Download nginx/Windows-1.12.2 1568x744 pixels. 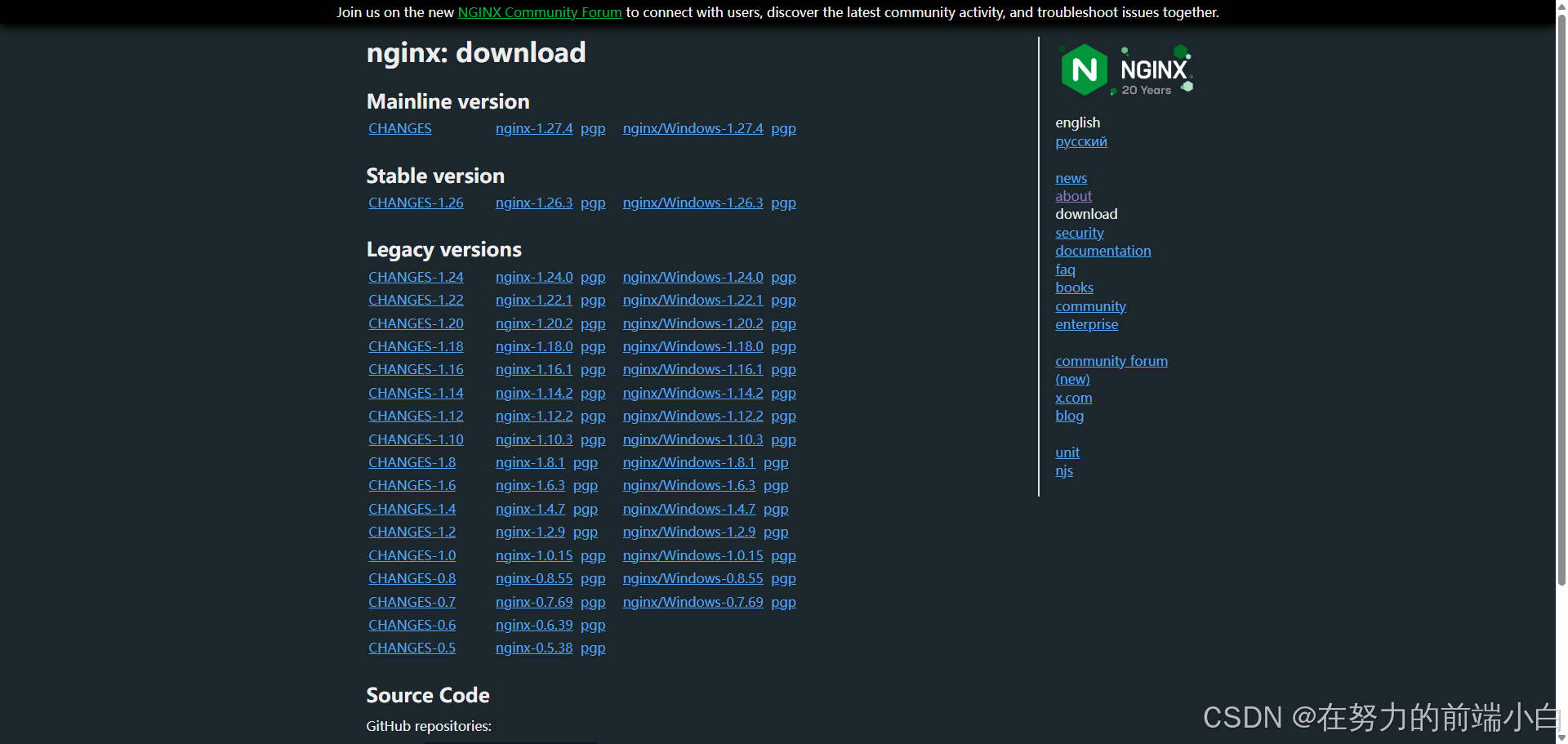click(x=693, y=416)
